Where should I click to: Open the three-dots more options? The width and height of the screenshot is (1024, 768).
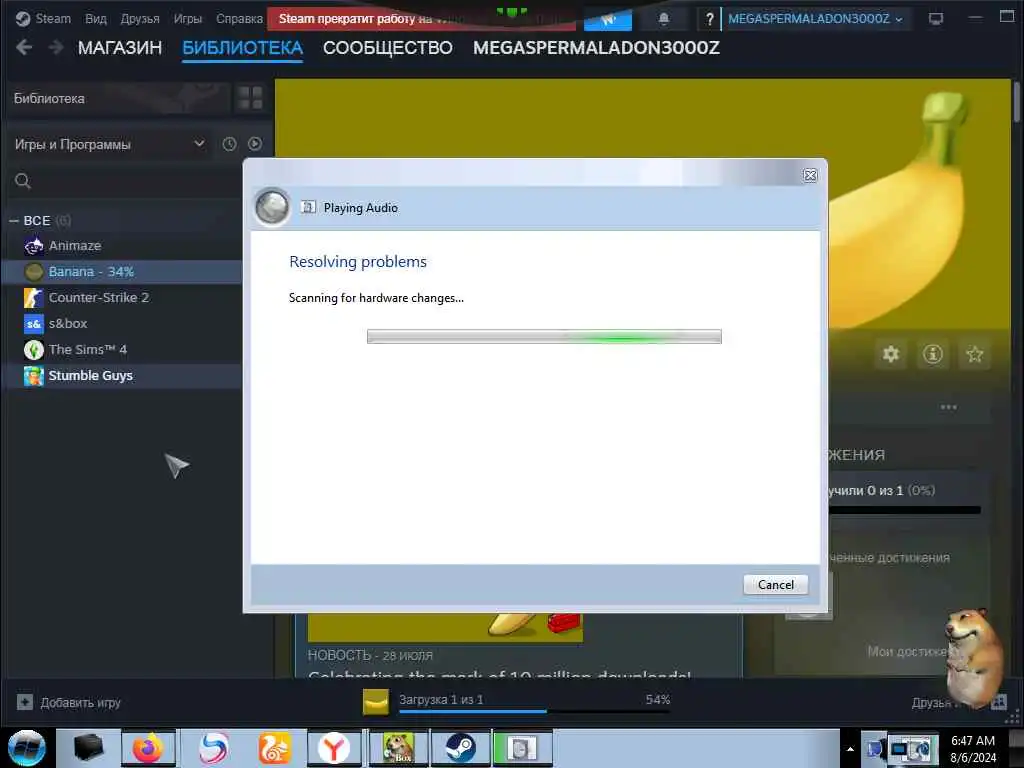click(948, 407)
